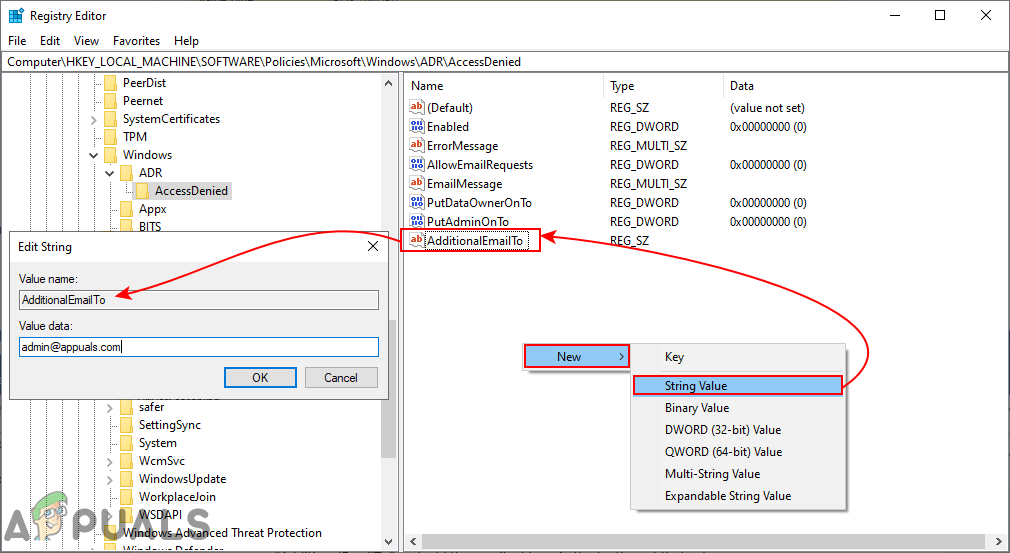This screenshot has width=1010, height=553.
Task: Expand the safer tree node
Action: [x=110, y=408]
